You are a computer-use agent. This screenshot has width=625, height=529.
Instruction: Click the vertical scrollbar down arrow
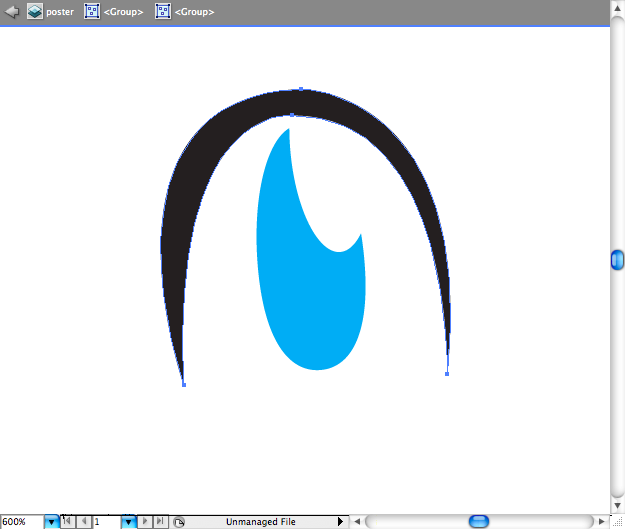pos(617,506)
